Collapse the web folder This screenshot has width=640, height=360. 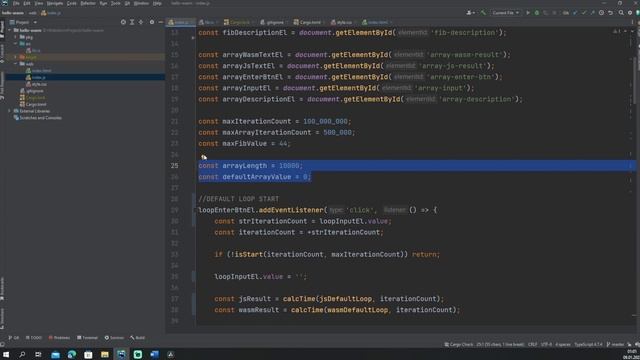click(x=16, y=64)
